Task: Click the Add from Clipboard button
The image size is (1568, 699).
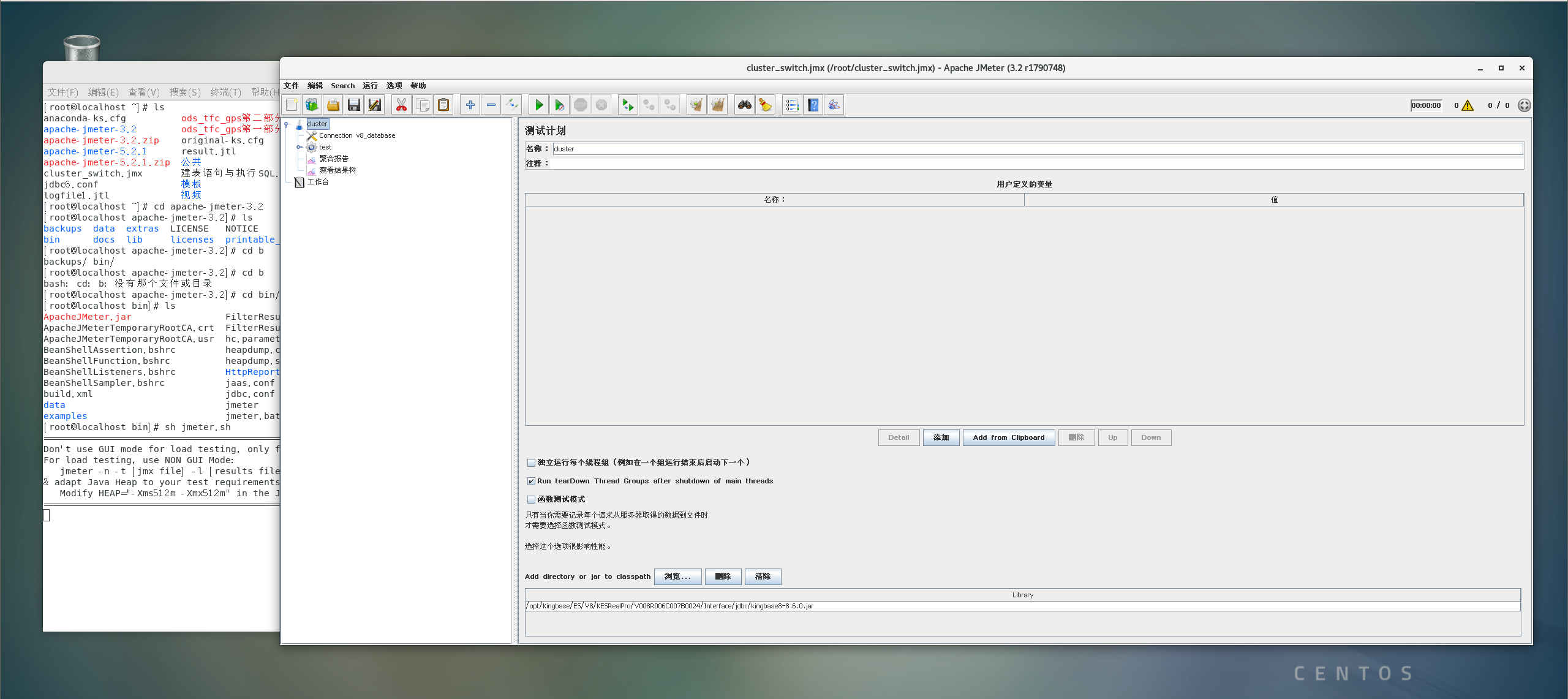Action: click(x=1008, y=437)
